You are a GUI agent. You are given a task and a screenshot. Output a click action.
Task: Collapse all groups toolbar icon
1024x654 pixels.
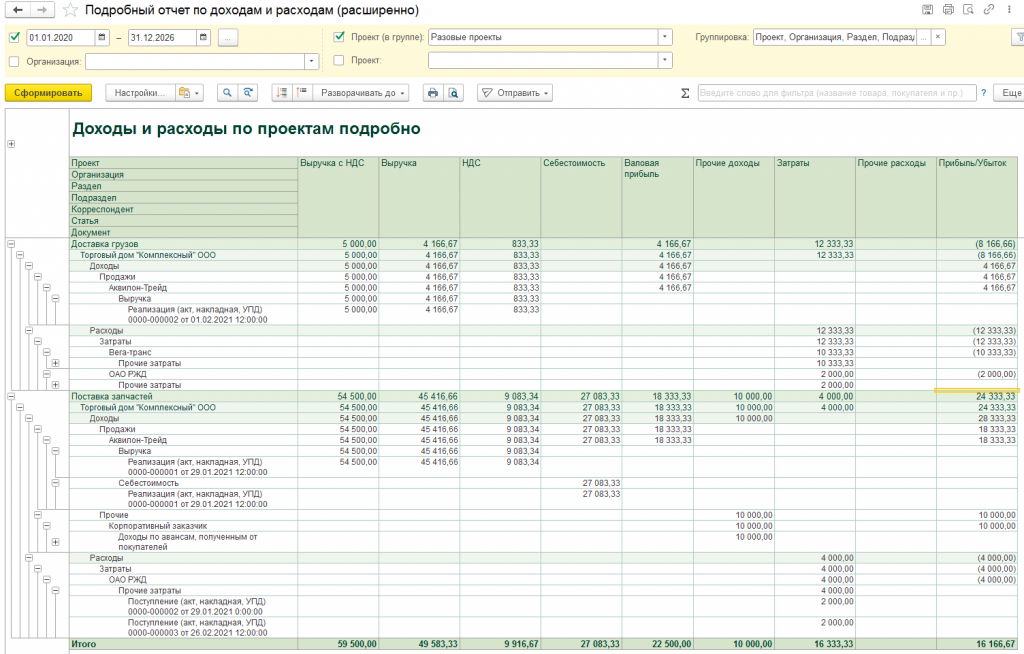[x=281, y=93]
